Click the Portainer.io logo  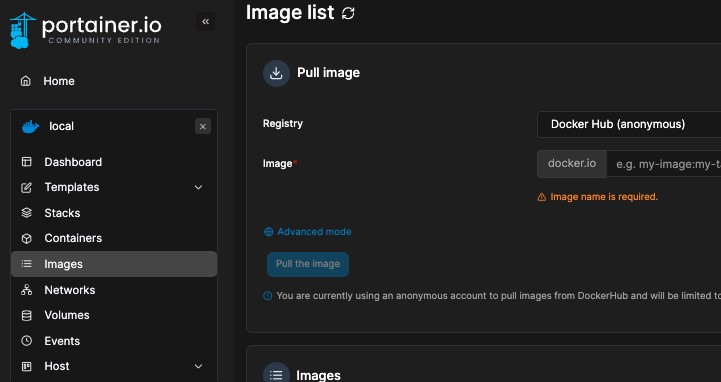(x=86, y=30)
